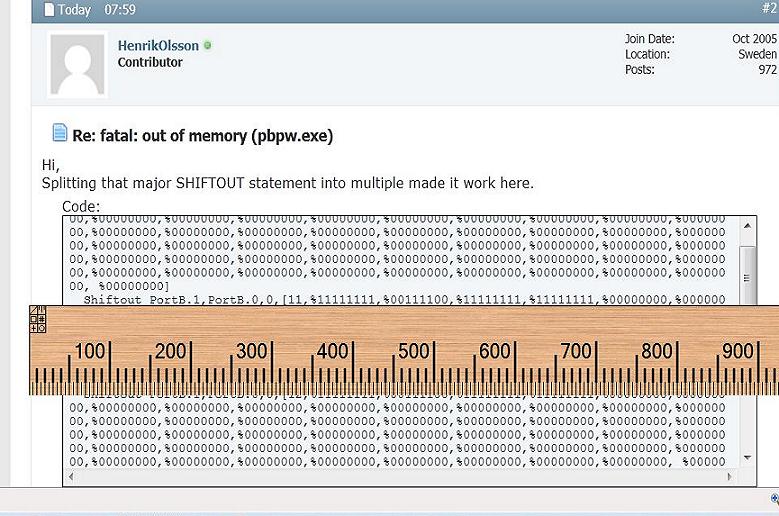The image size is (779, 516).
Task: Click the green online status dot
Action: [x=207, y=46]
